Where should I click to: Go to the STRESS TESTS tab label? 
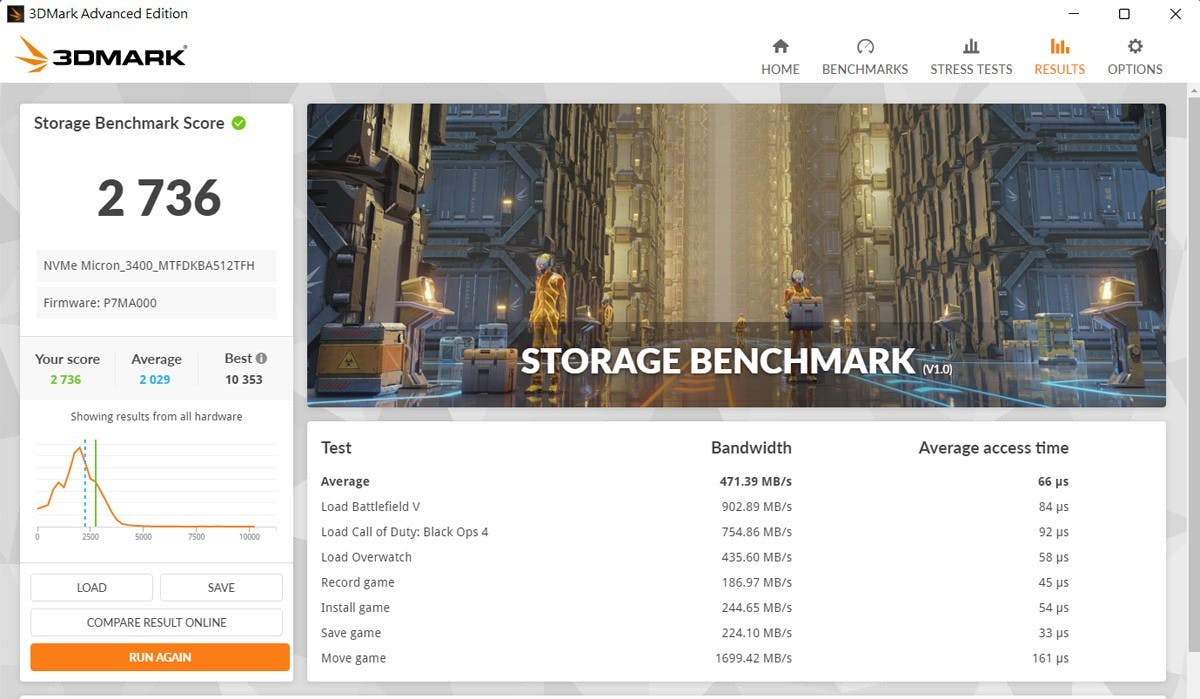click(x=971, y=69)
